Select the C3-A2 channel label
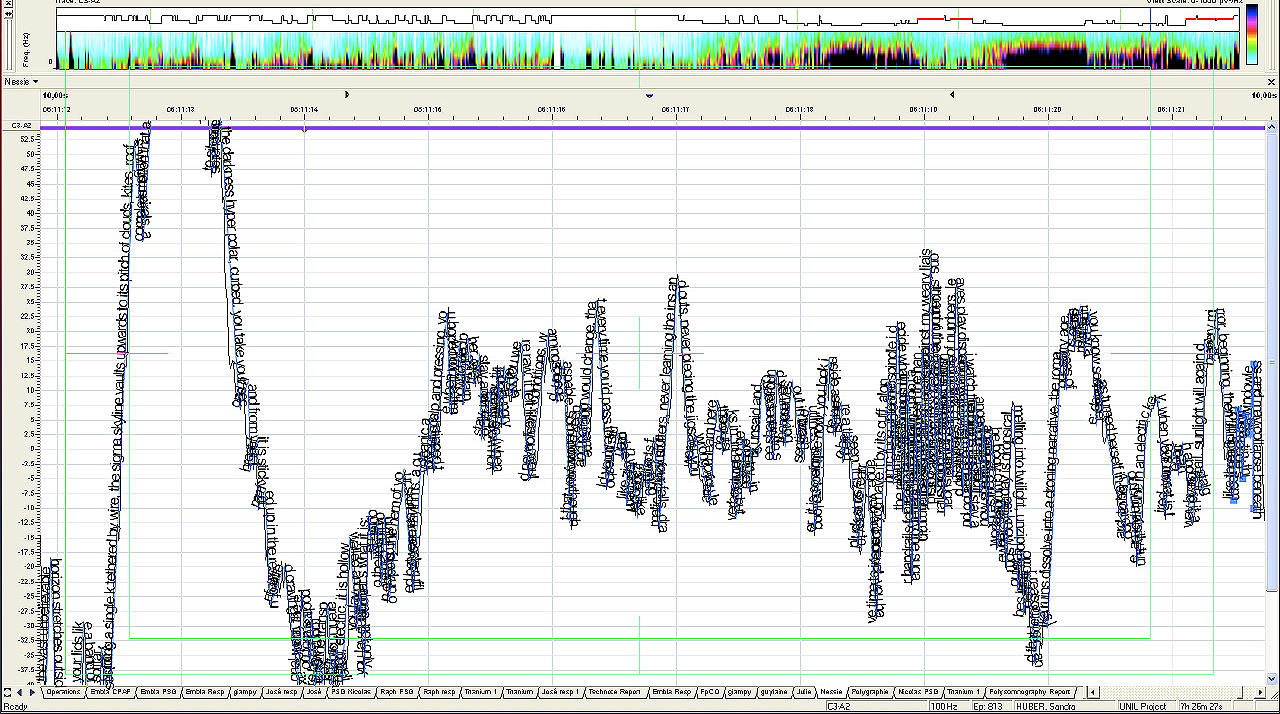The image size is (1280, 714). pos(21,125)
